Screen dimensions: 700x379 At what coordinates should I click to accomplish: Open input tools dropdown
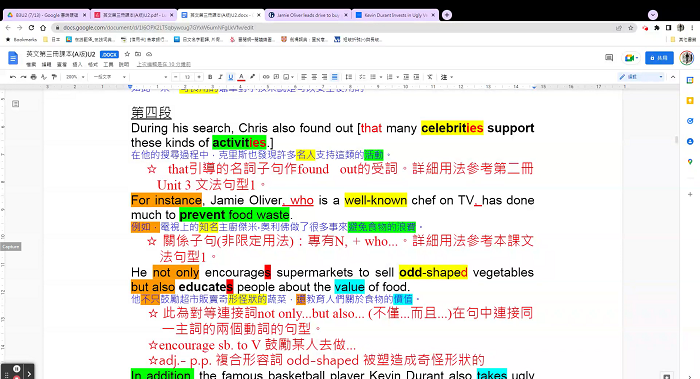tap(447, 77)
